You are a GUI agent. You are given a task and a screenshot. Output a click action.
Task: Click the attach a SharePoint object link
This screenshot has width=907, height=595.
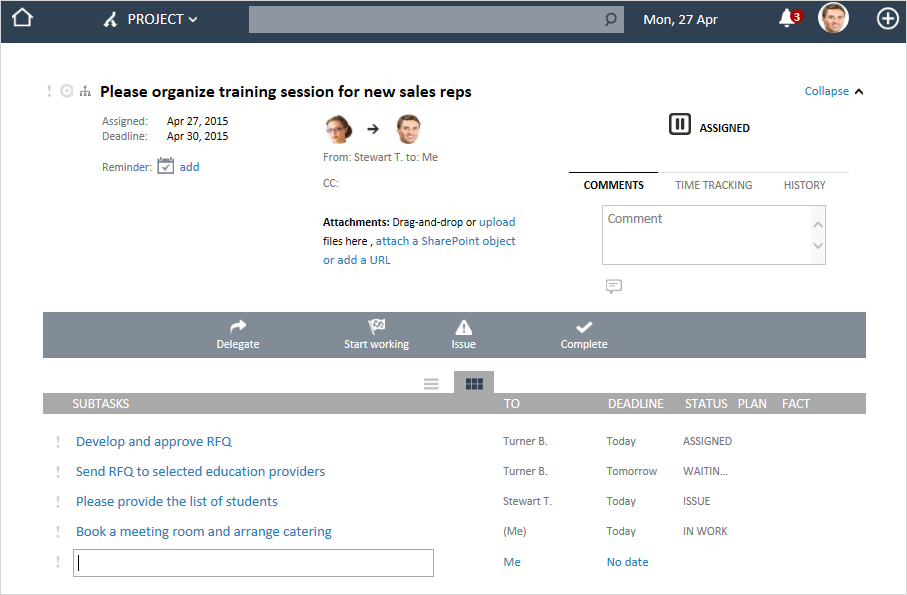point(445,241)
